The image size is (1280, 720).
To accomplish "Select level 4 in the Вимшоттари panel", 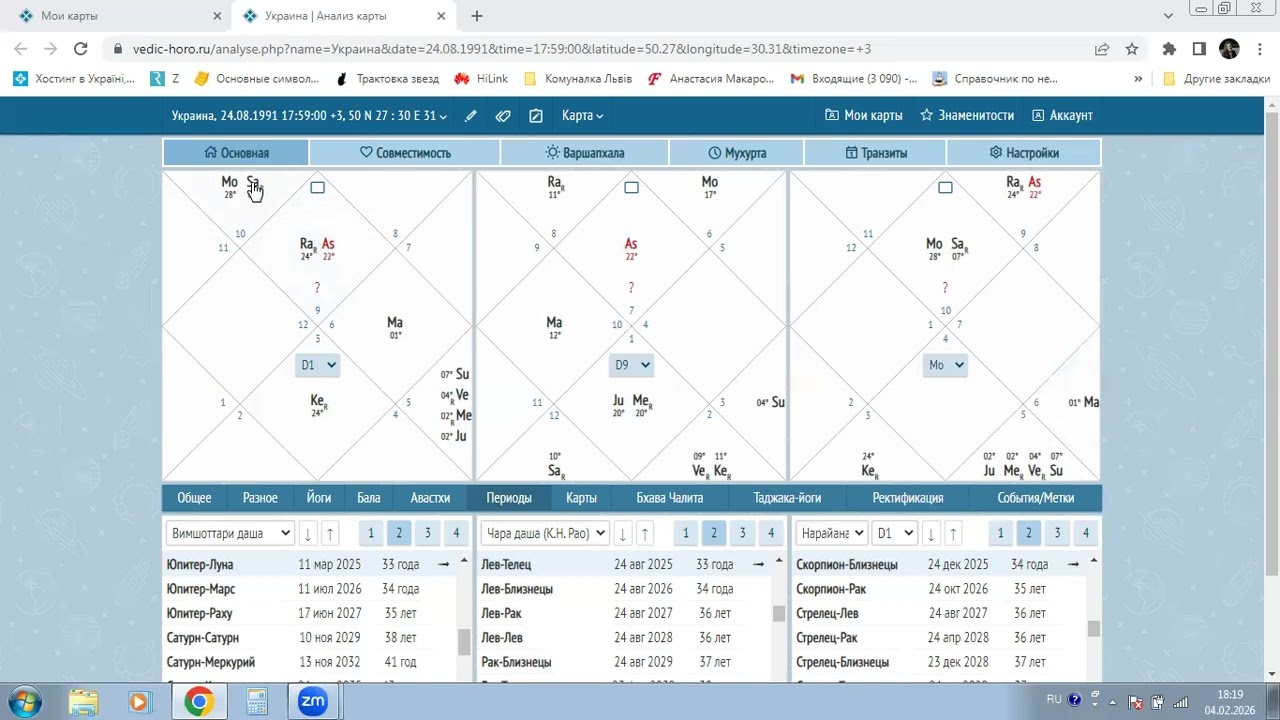I will click(456, 533).
